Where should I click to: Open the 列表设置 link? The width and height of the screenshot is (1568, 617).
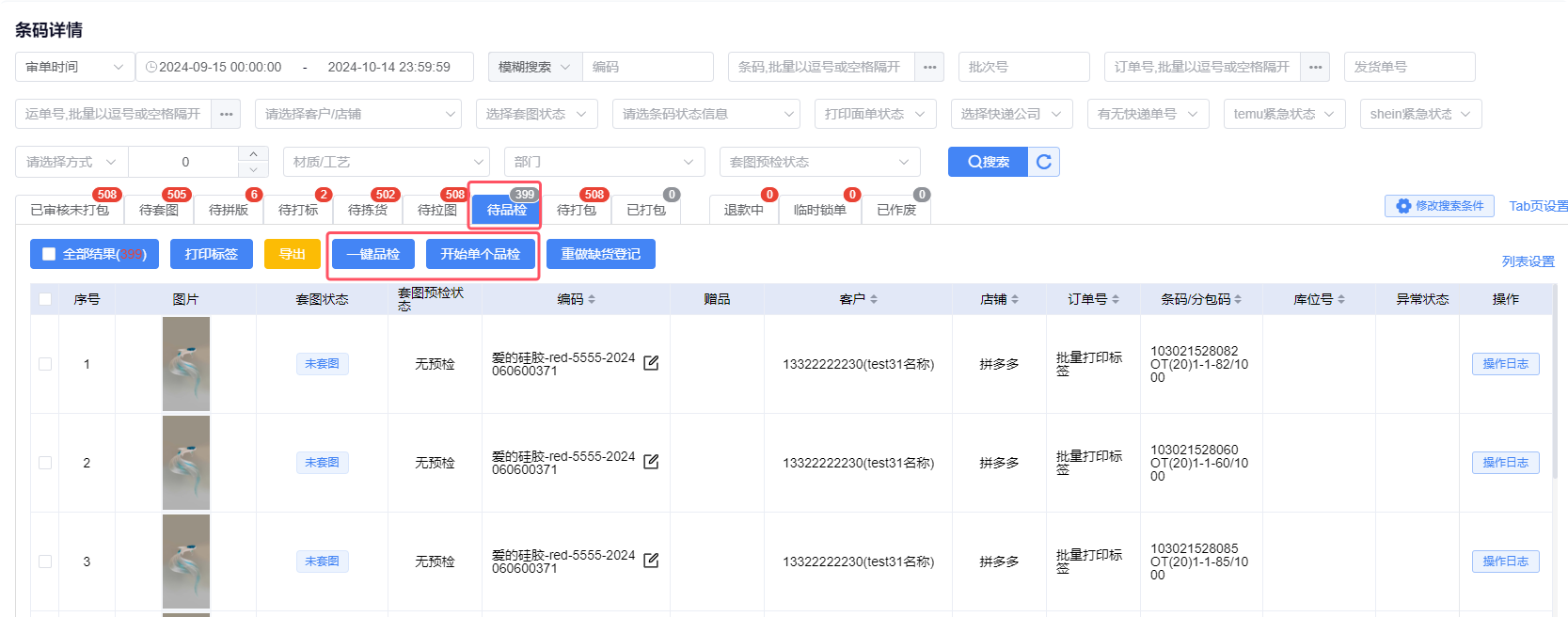(x=1528, y=261)
